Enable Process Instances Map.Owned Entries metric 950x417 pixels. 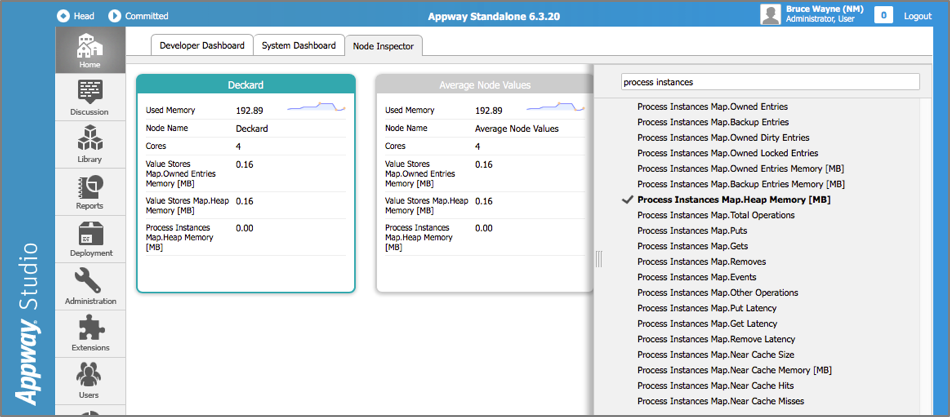[x=712, y=107]
